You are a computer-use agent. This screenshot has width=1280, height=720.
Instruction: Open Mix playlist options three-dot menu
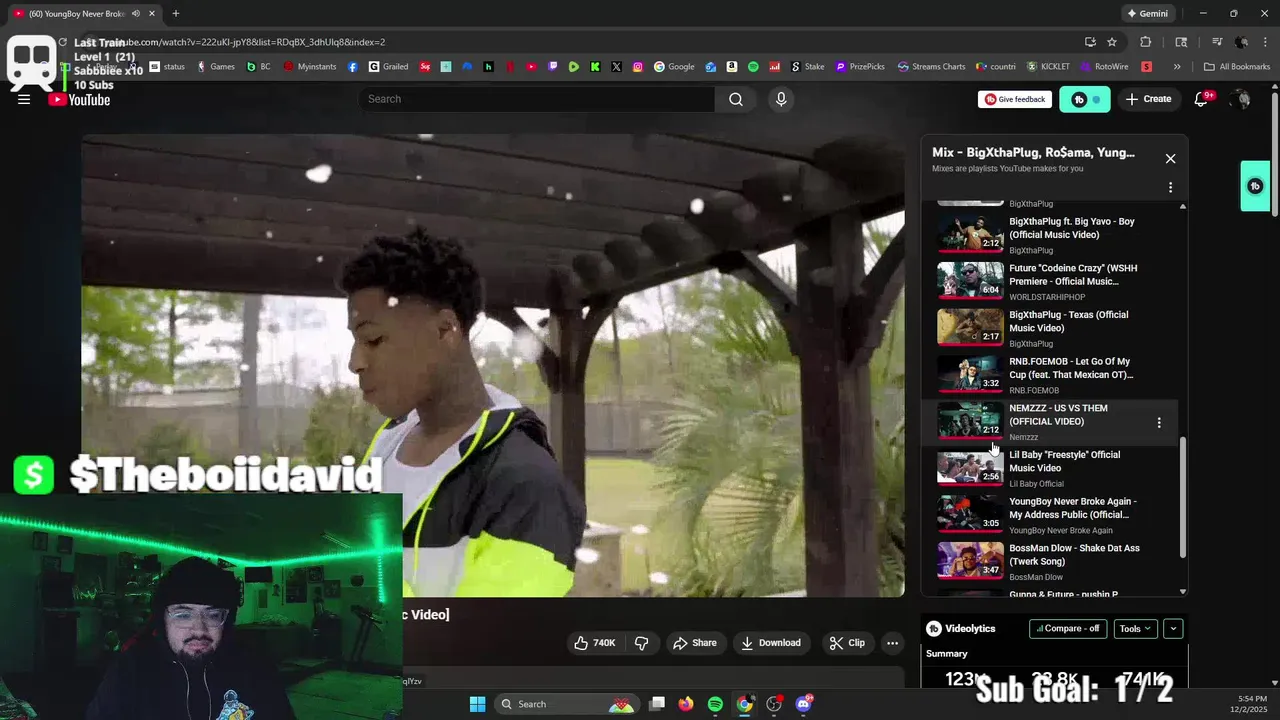point(1170,187)
